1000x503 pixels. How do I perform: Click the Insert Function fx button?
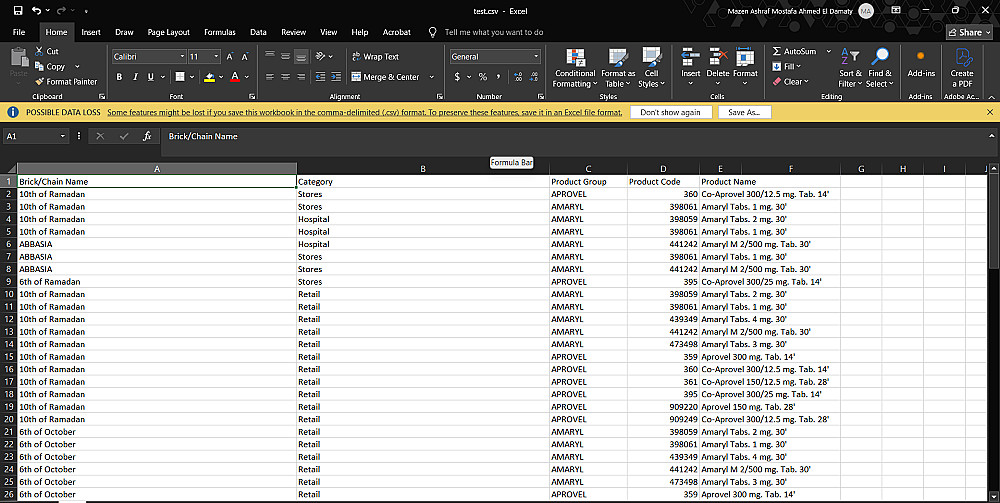[x=147, y=136]
